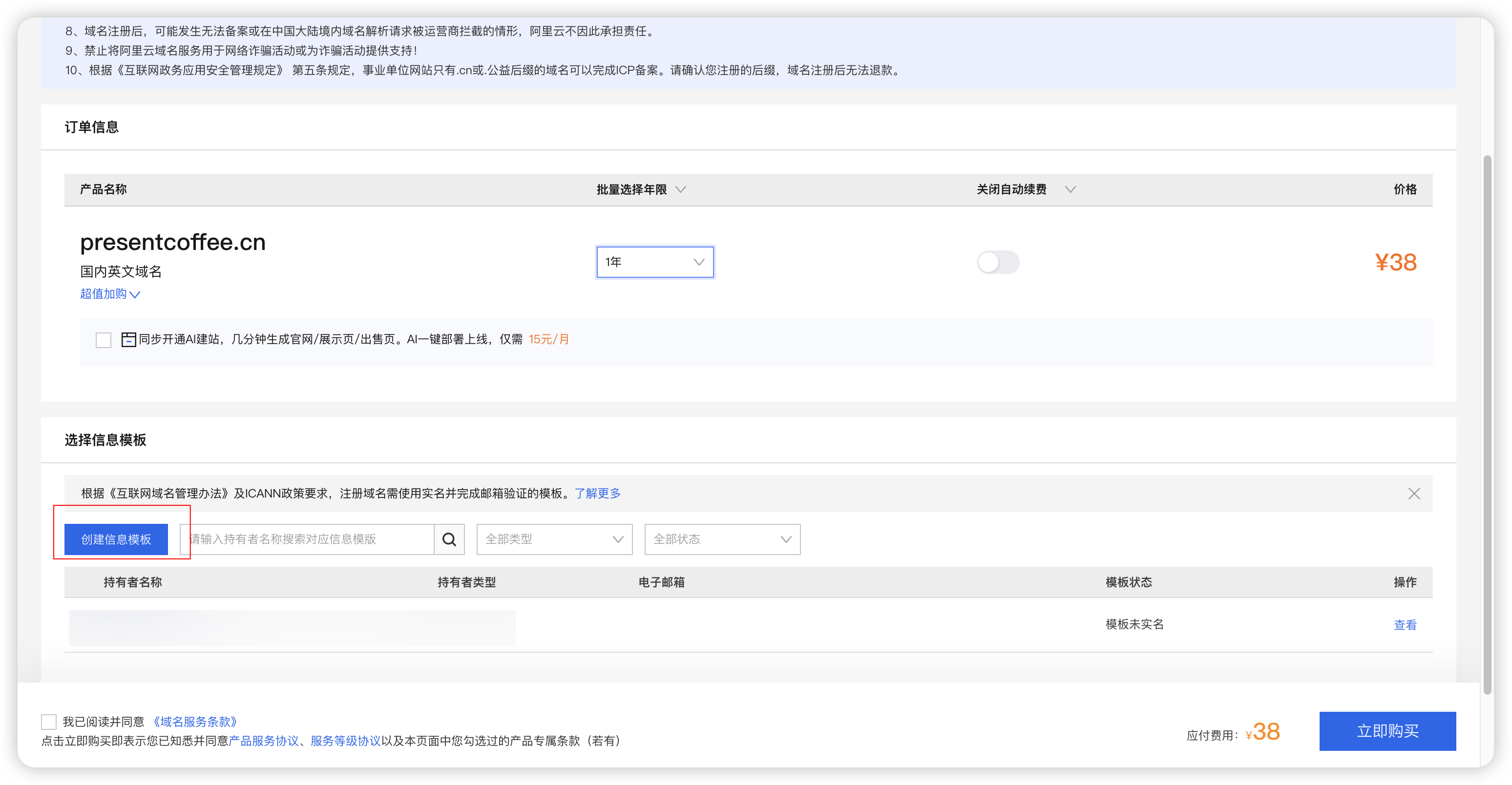Viewport: 1512px width, 785px height.
Task: Open the 1年 duration dropdown
Action: 655,262
